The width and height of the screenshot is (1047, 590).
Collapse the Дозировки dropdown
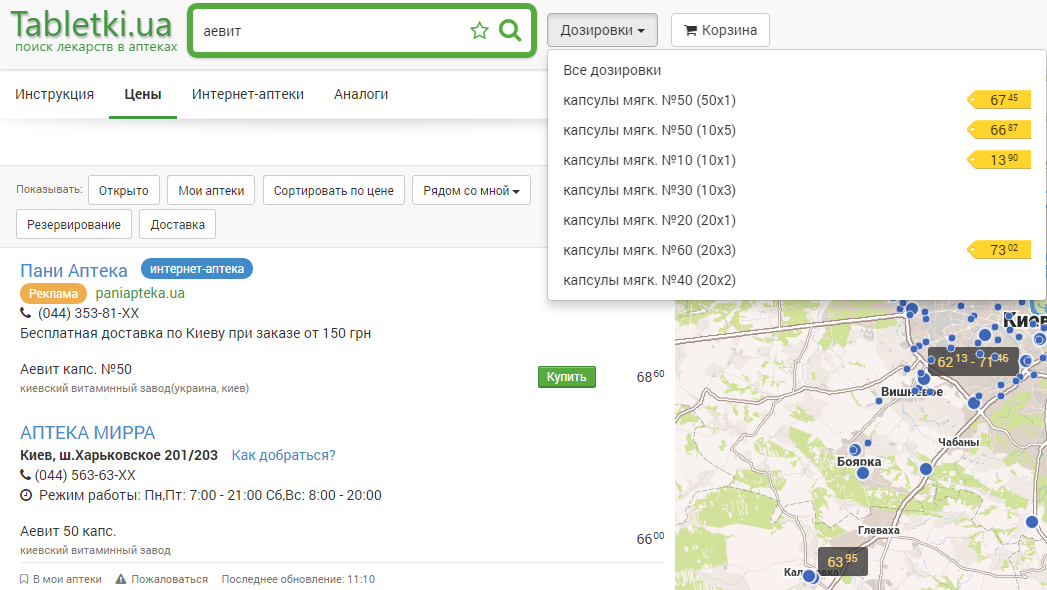[x=602, y=30]
